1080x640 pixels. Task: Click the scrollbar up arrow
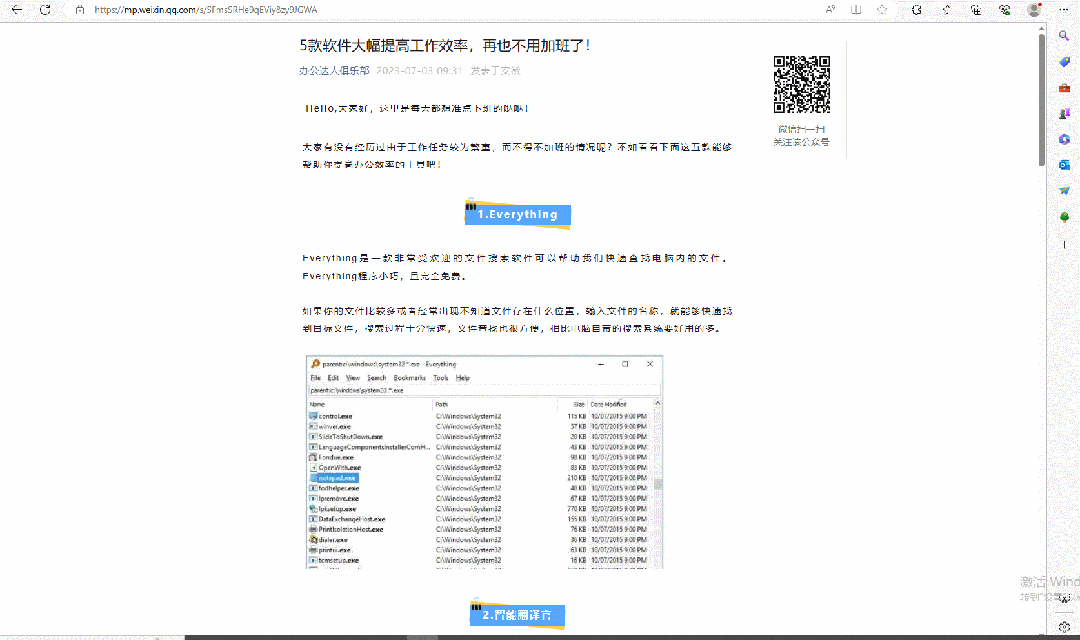[x=1041, y=28]
